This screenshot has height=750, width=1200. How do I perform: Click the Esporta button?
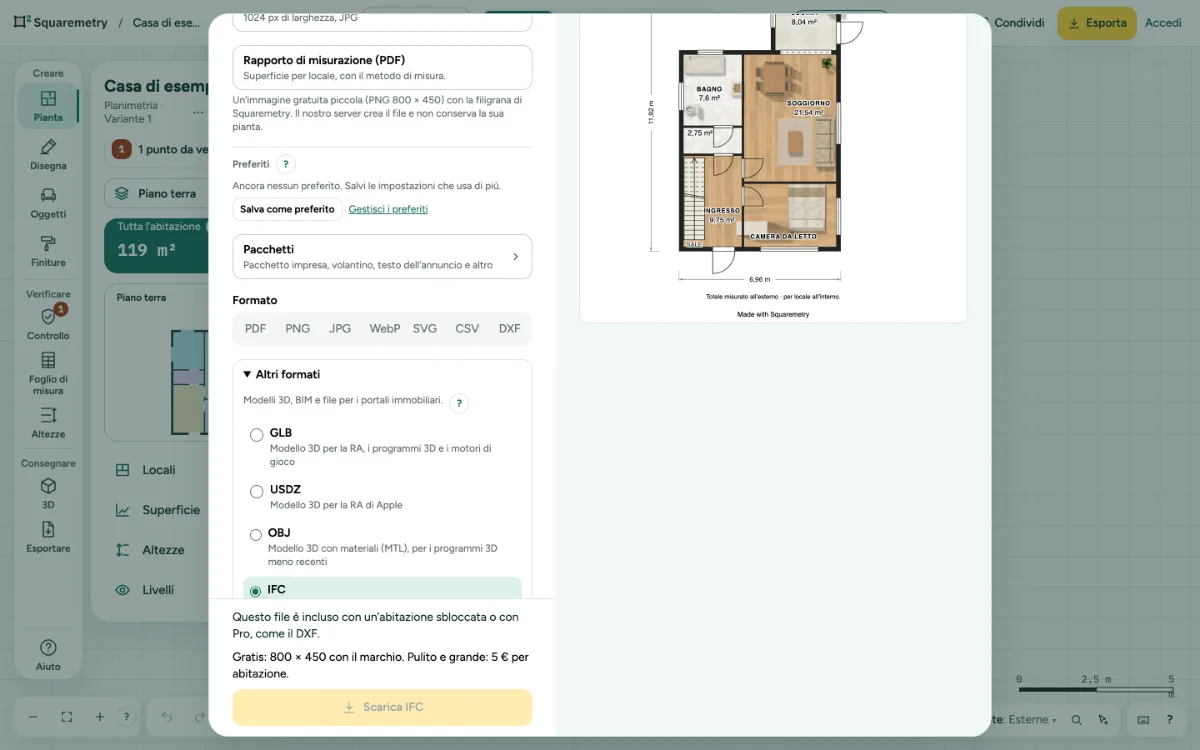(x=1097, y=23)
